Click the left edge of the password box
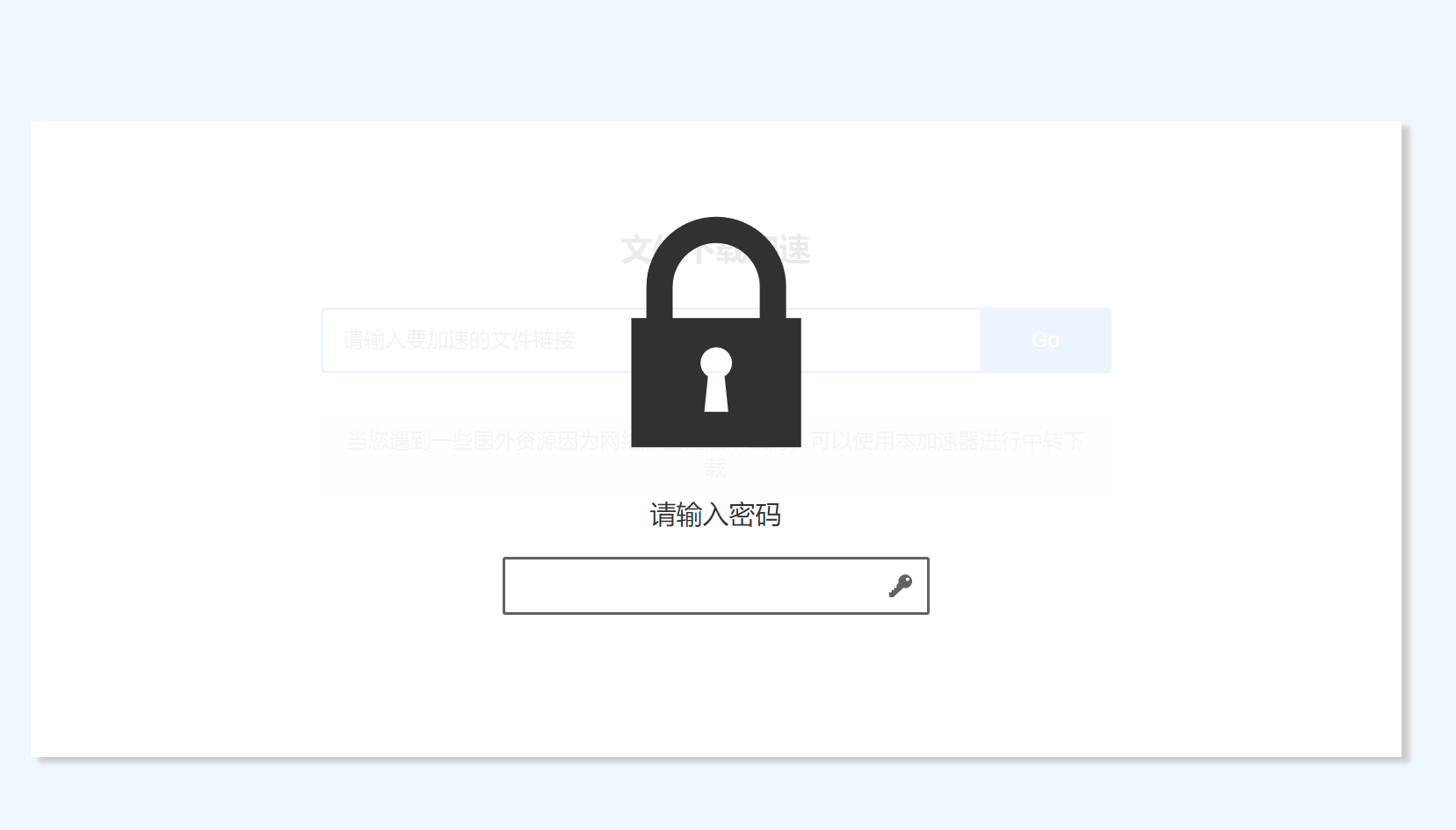 (504, 586)
